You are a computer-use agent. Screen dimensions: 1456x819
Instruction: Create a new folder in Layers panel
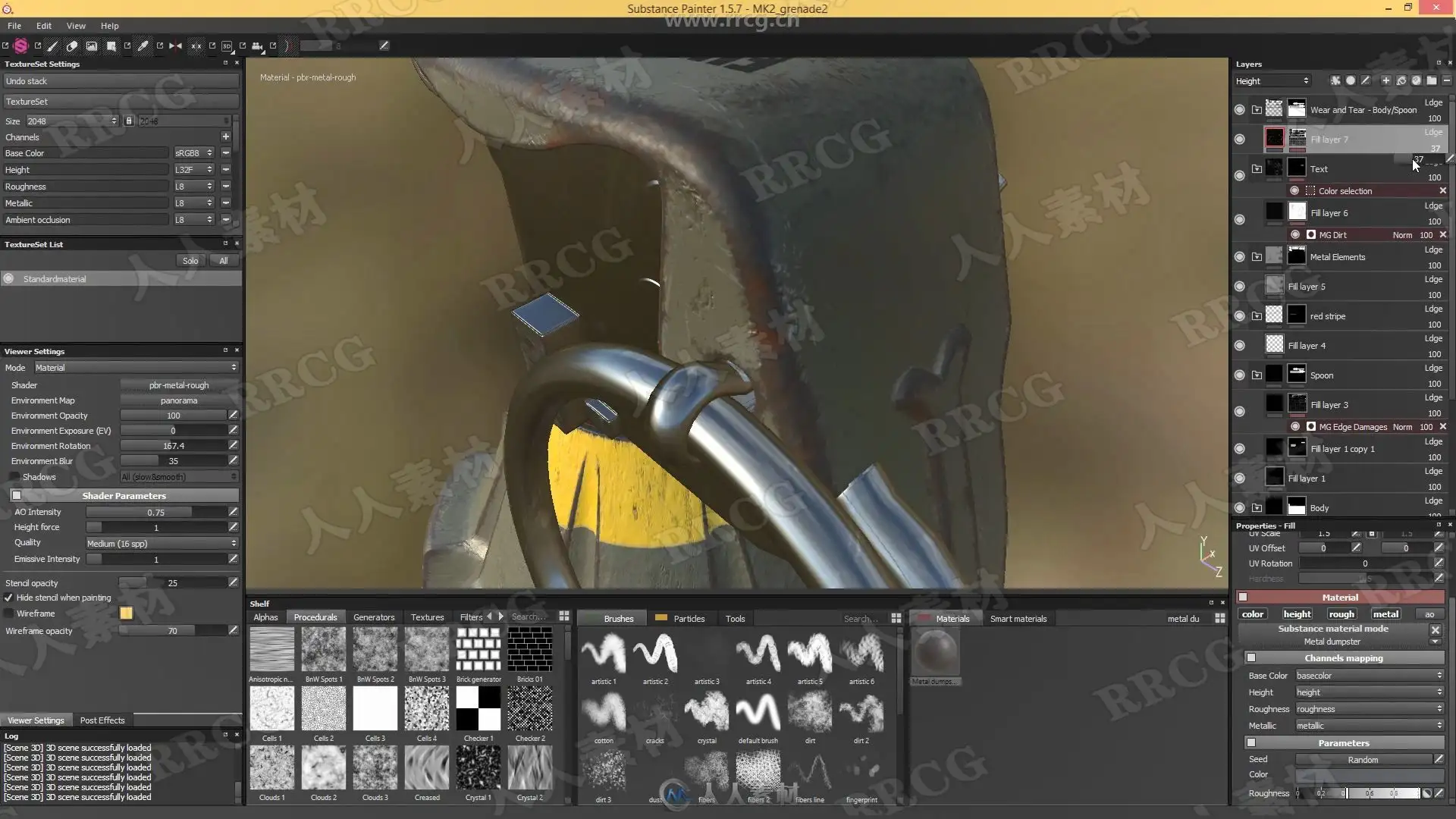(1431, 81)
